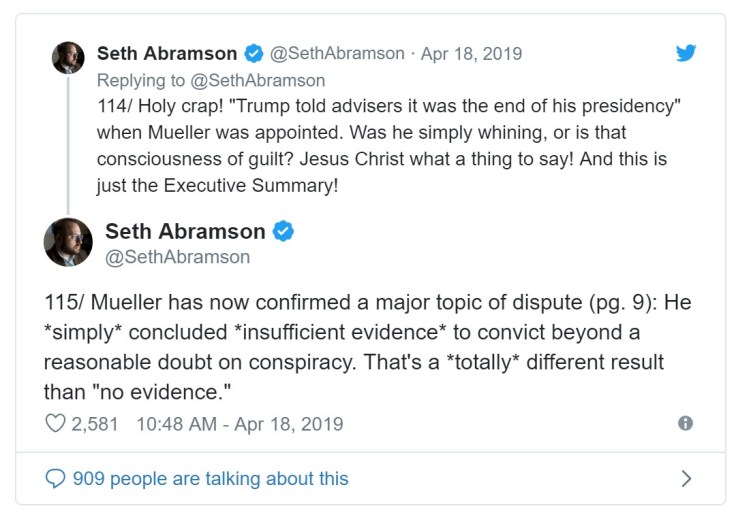Expand the conversation with the right chevron arrow
The height and width of the screenshot is (517, 736).
coord(686,478)
